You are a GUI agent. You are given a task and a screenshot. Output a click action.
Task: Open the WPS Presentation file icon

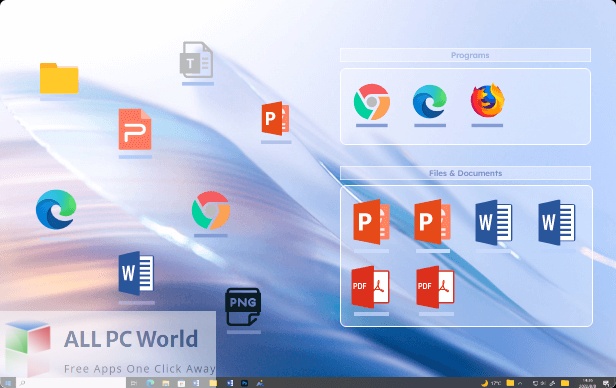tap(135, 129)
